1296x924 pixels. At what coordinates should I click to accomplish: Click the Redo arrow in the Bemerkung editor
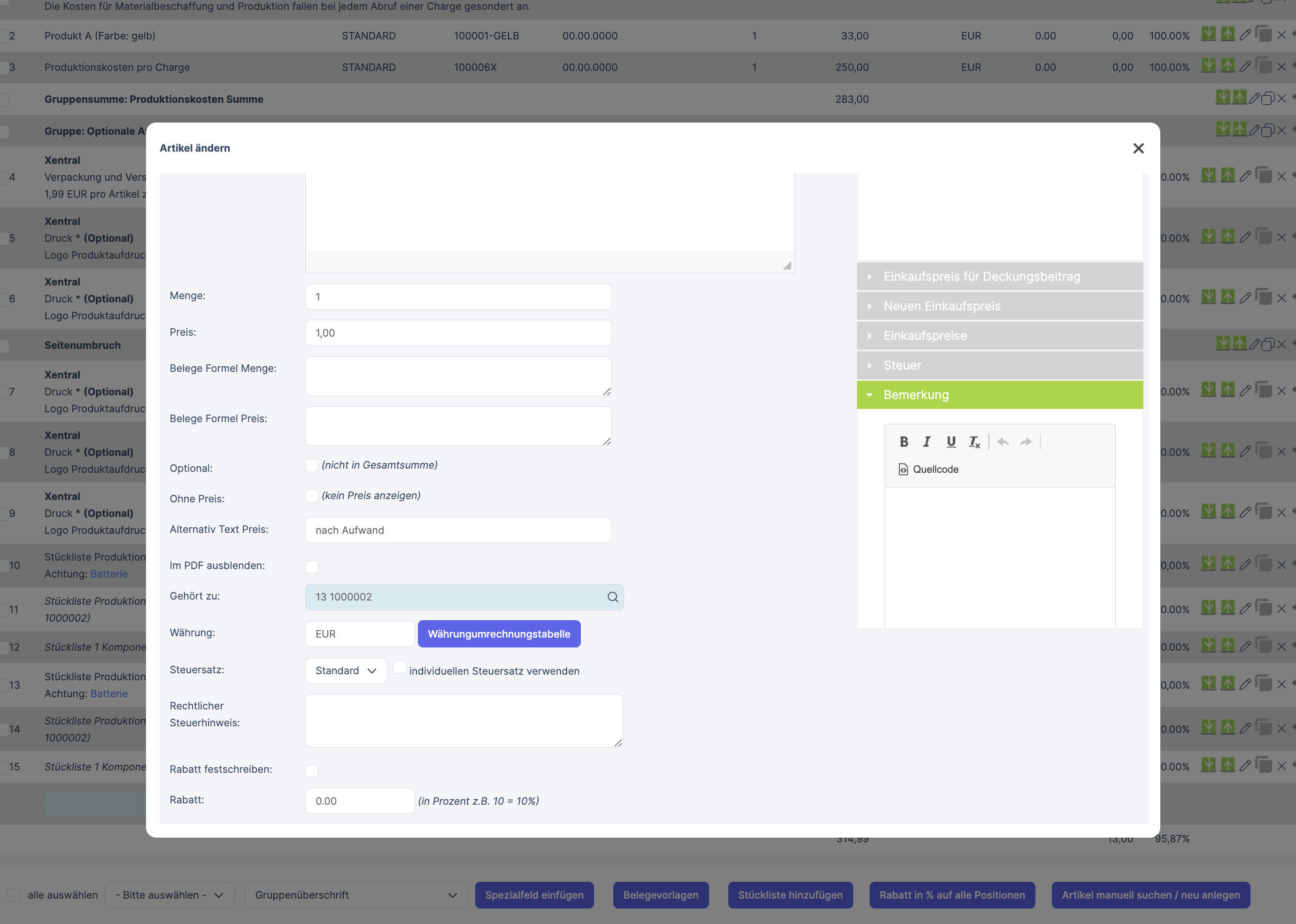coord(1026,441)
